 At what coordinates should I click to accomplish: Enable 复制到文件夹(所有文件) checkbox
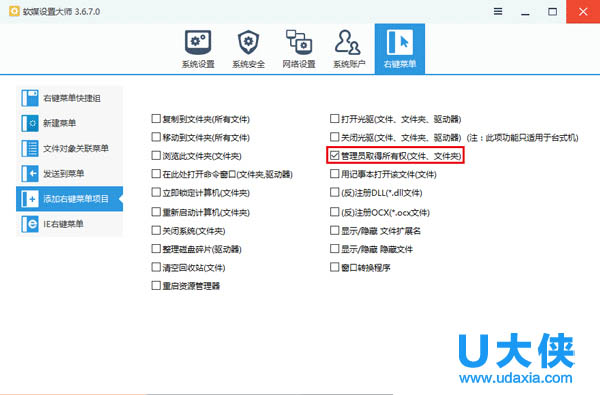[156, 119]
